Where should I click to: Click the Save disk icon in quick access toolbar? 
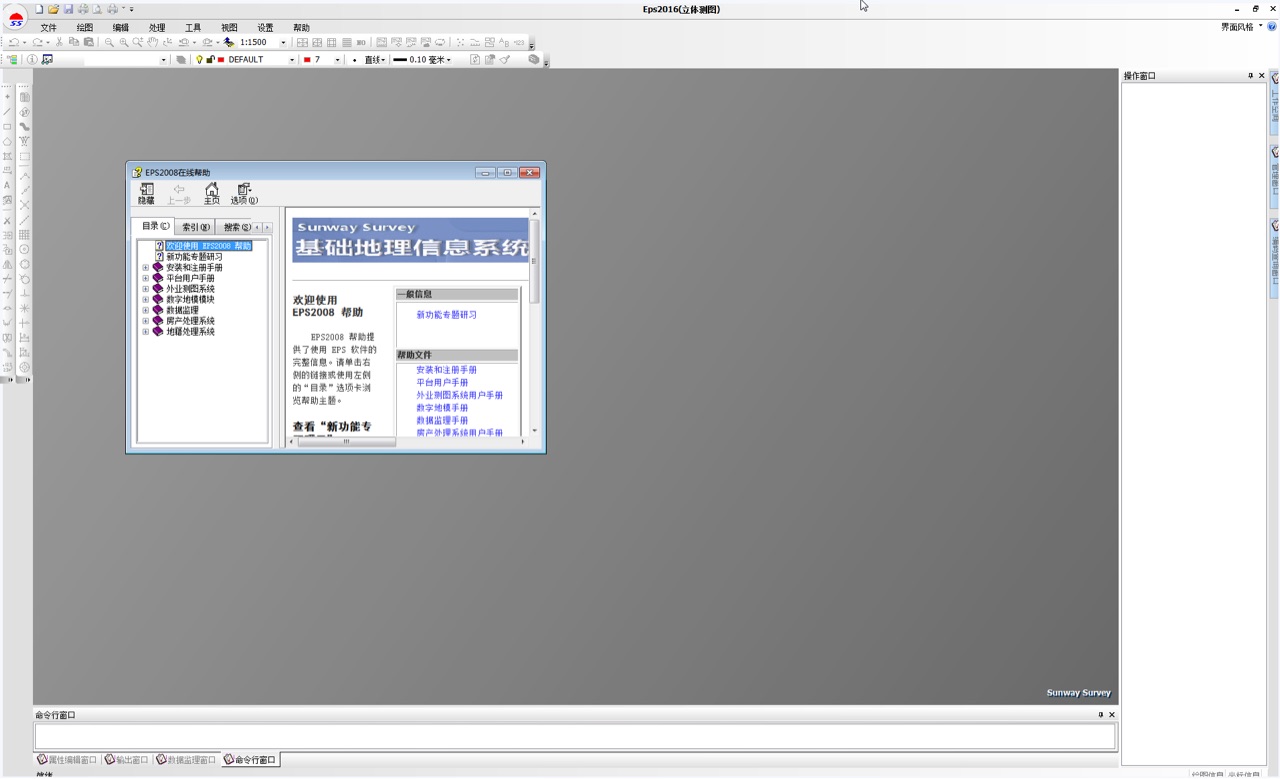point(68,9)
